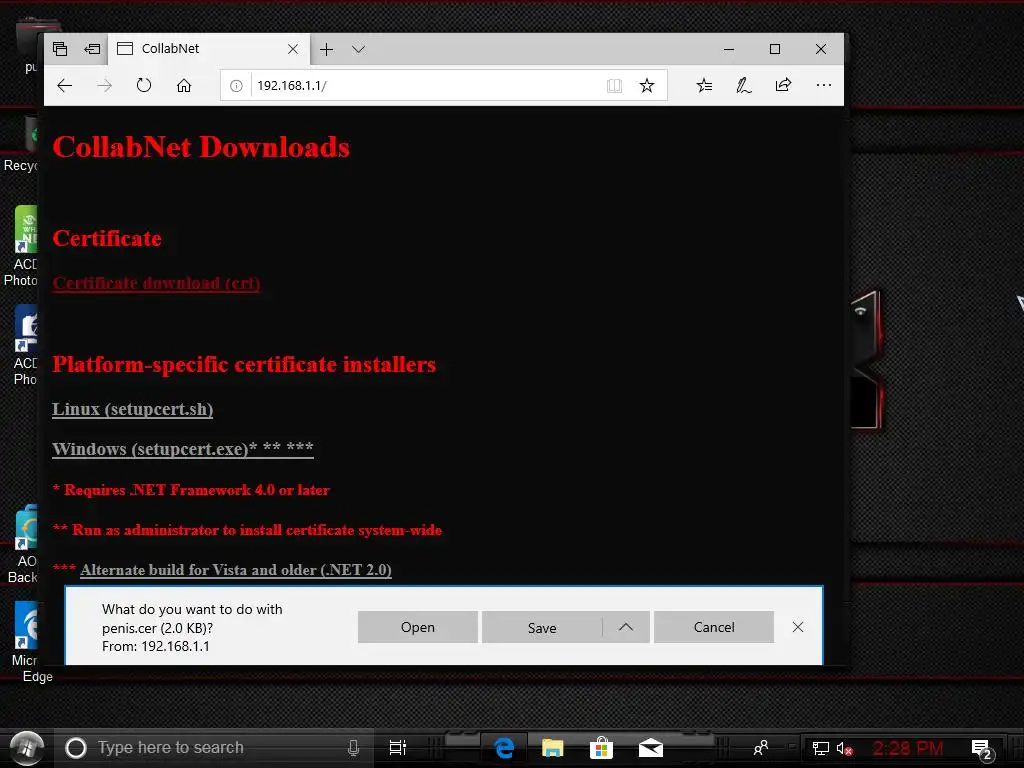Open network status tray icon
This screenshot has width=1024, height=768.
point(820,748)
